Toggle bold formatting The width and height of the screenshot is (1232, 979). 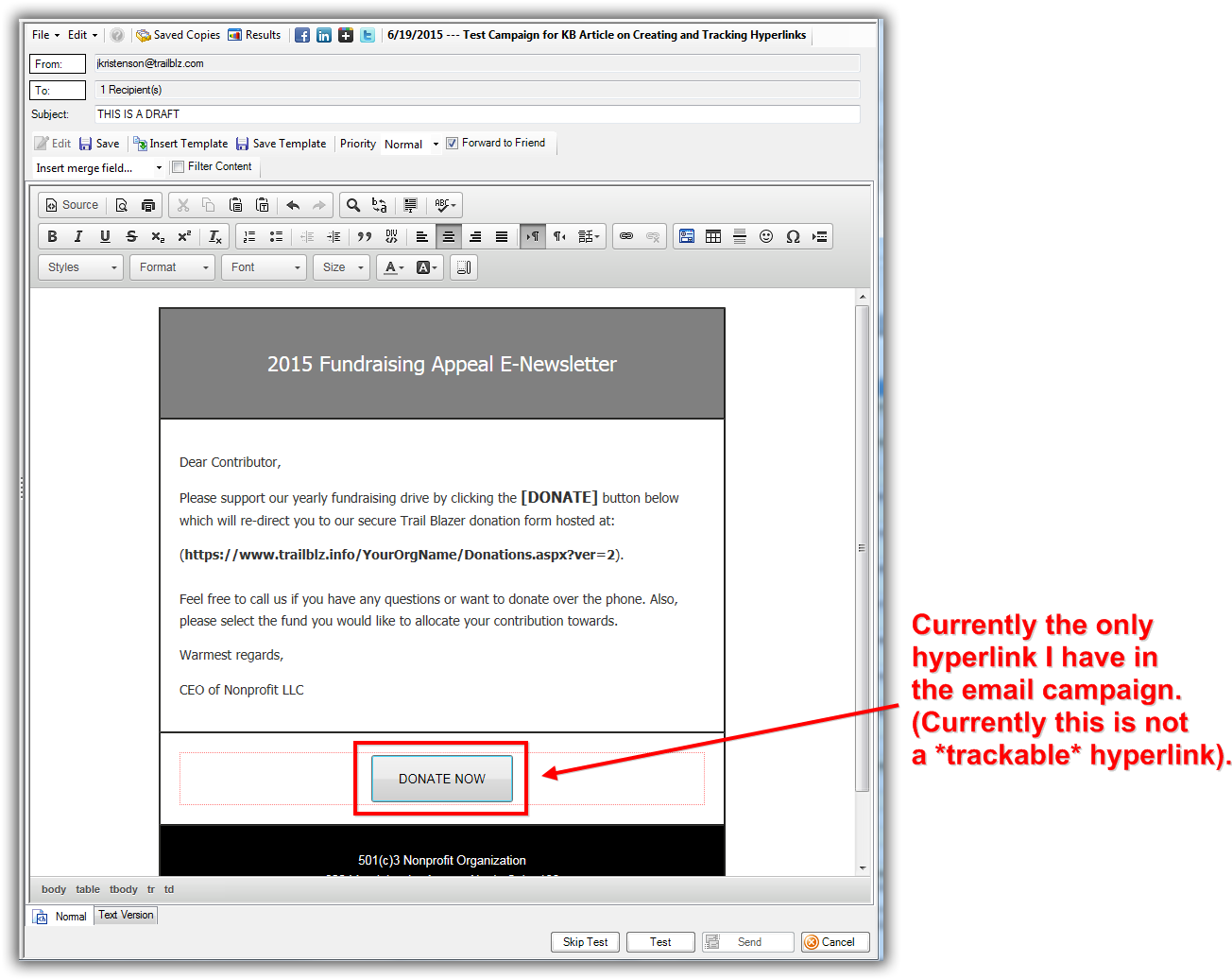pos(52,236)
